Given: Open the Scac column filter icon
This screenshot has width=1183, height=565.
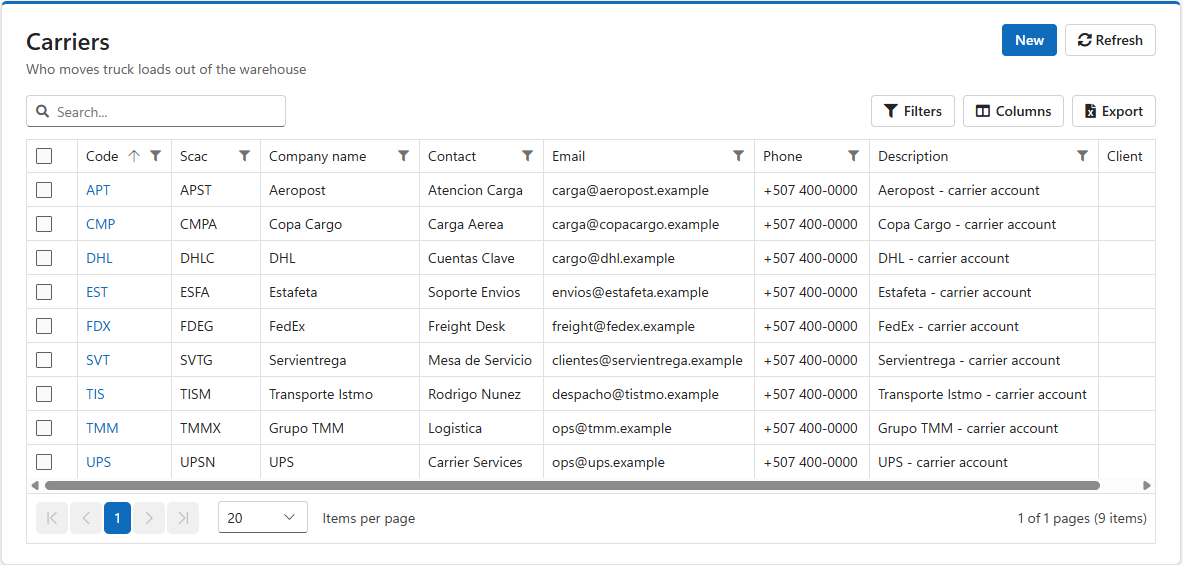Looking at the screenshot, I should tap(244, 156).
